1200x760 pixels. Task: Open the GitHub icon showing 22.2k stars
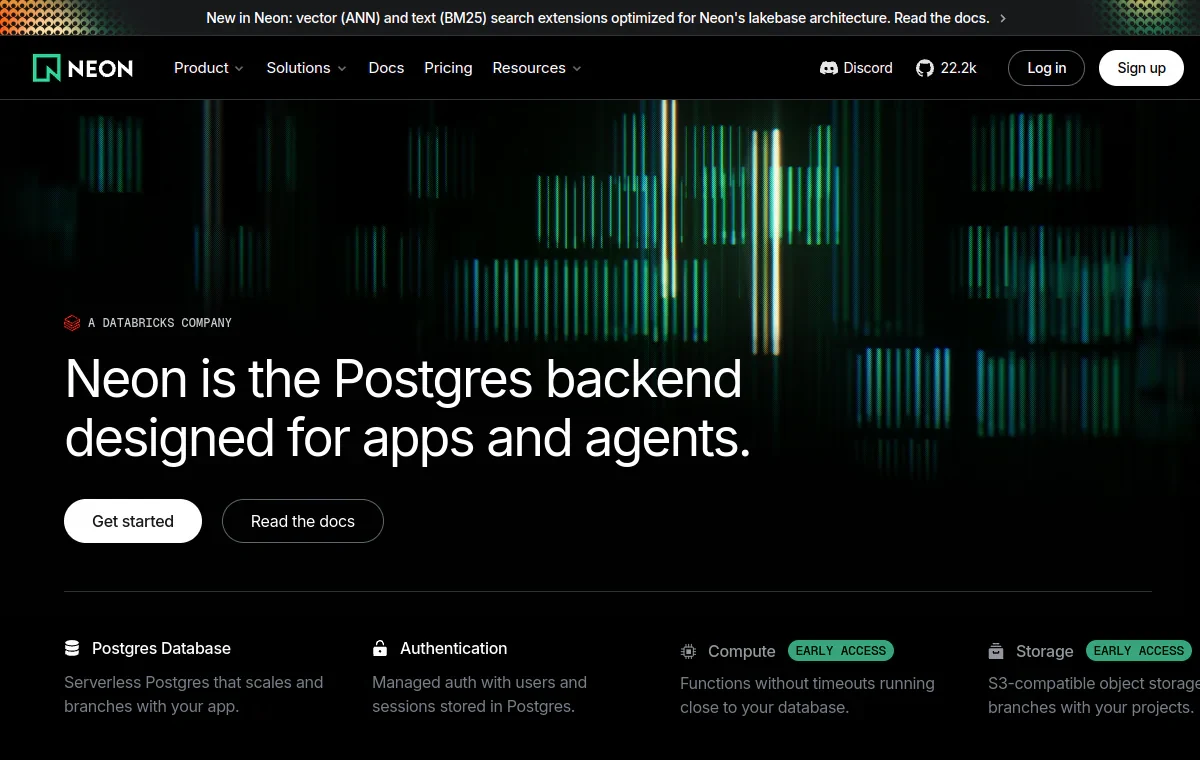click(924, 68)
